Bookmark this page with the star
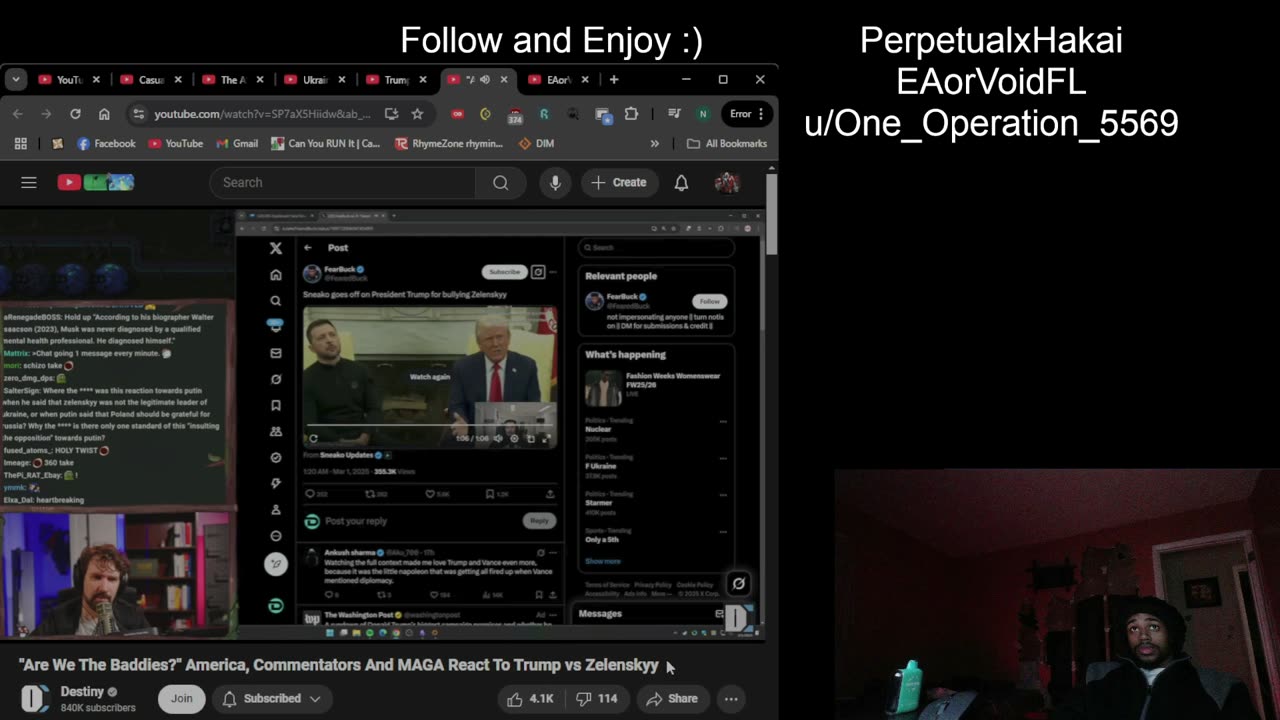Screen dimensions: 1280x720 pyautogui.click(x=417, y=114)
